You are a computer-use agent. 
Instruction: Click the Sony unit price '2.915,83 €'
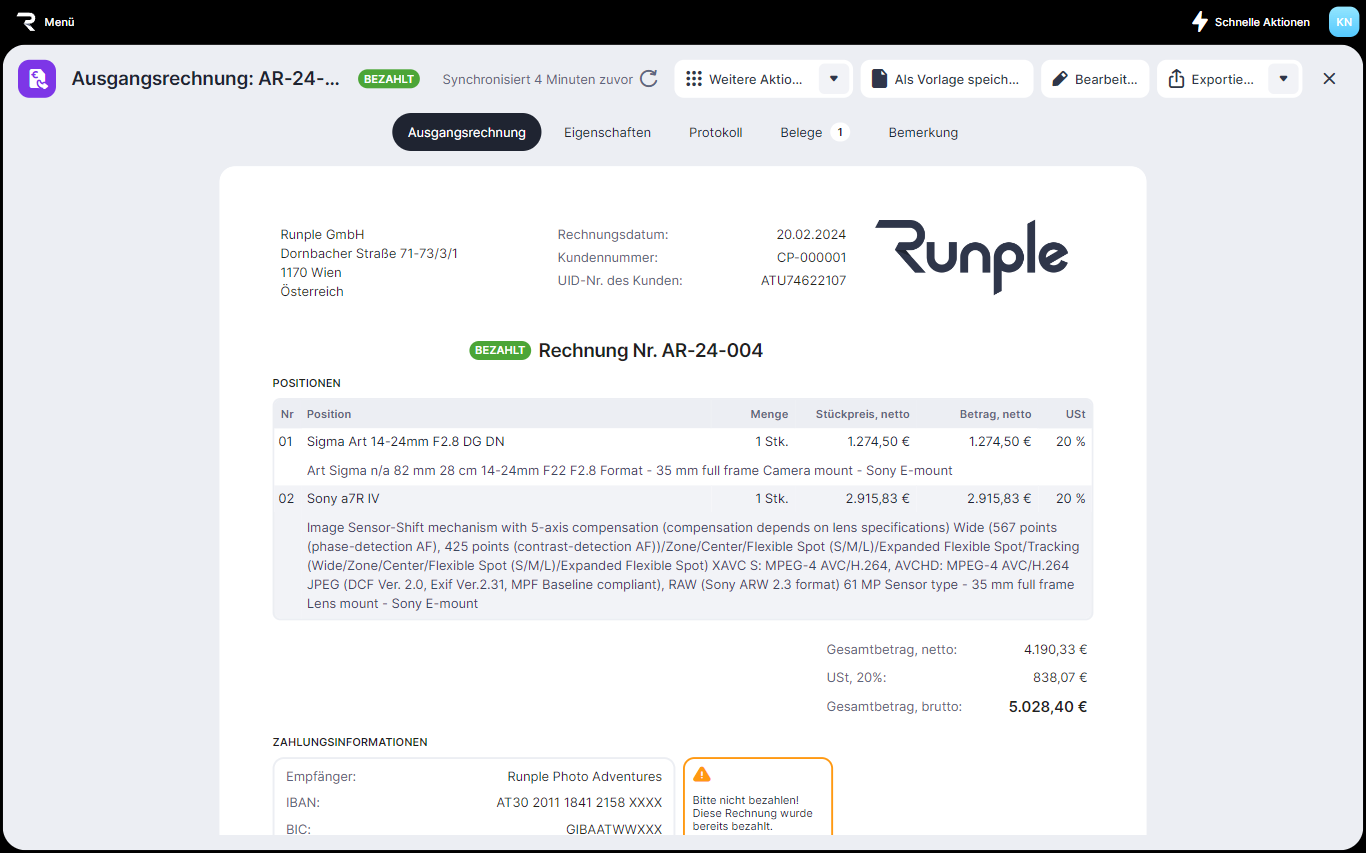tap(878, 498)
